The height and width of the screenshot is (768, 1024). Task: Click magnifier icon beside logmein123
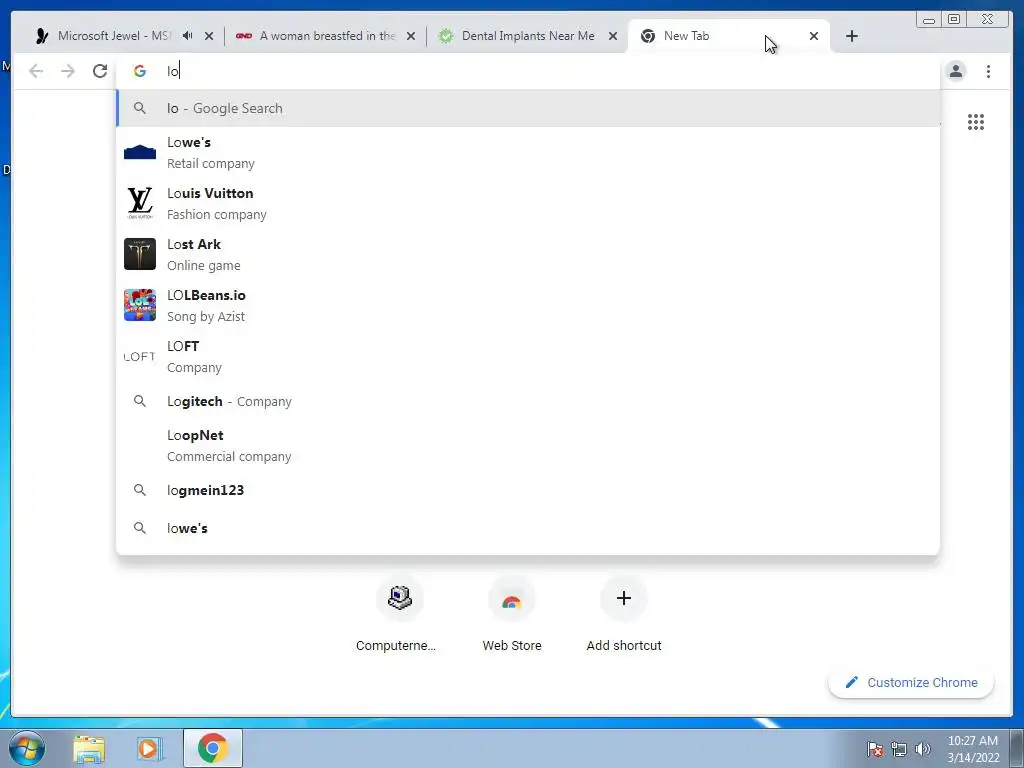point(140,490)
